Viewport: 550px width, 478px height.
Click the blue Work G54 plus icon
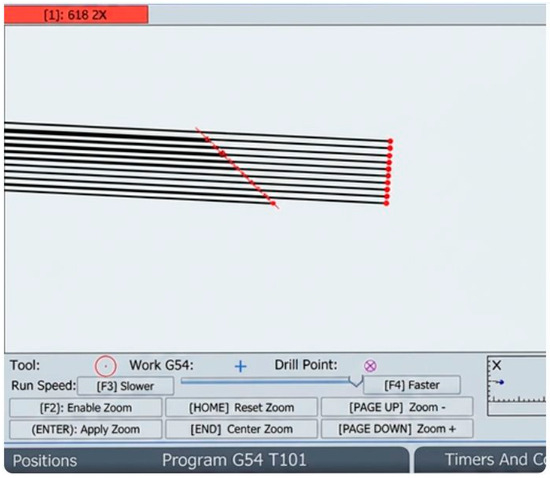point(241,366)
